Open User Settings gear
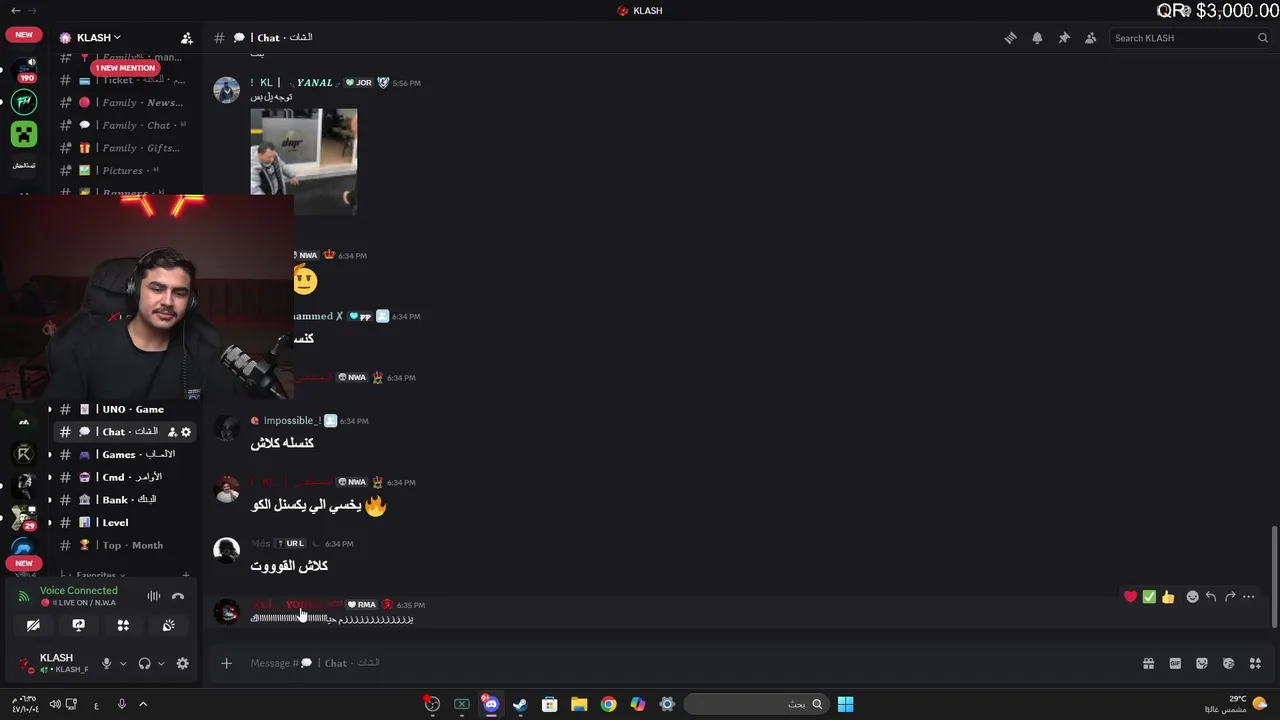Viewport: 1280px width, 720px height. point(182,663)
